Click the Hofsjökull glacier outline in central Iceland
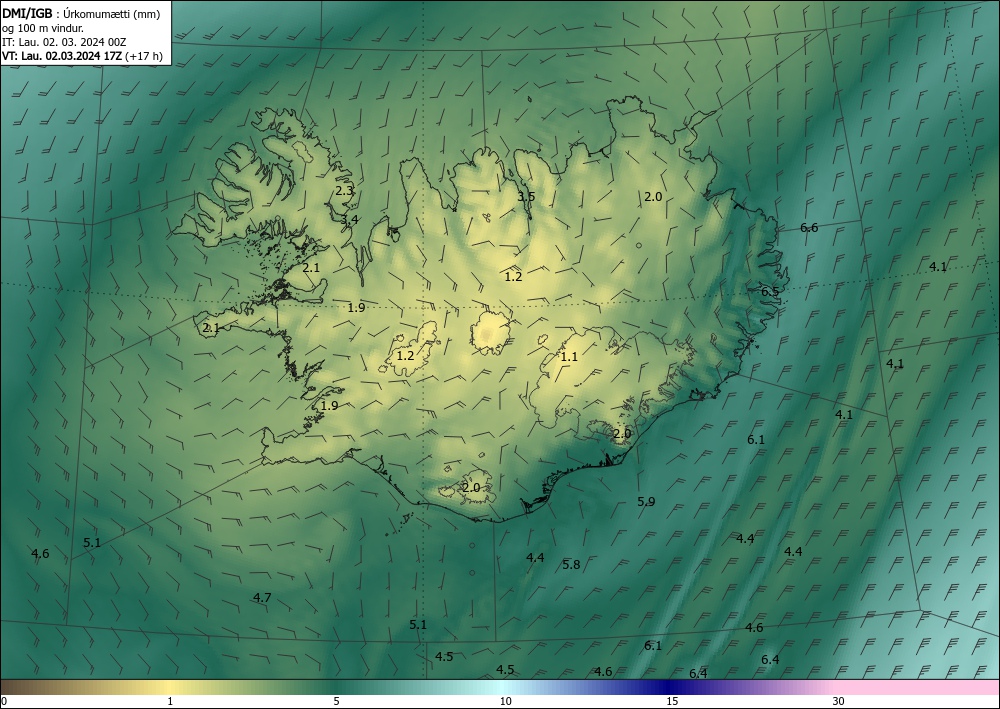This screenshot has width=1000, height=709. click(491, 333)
